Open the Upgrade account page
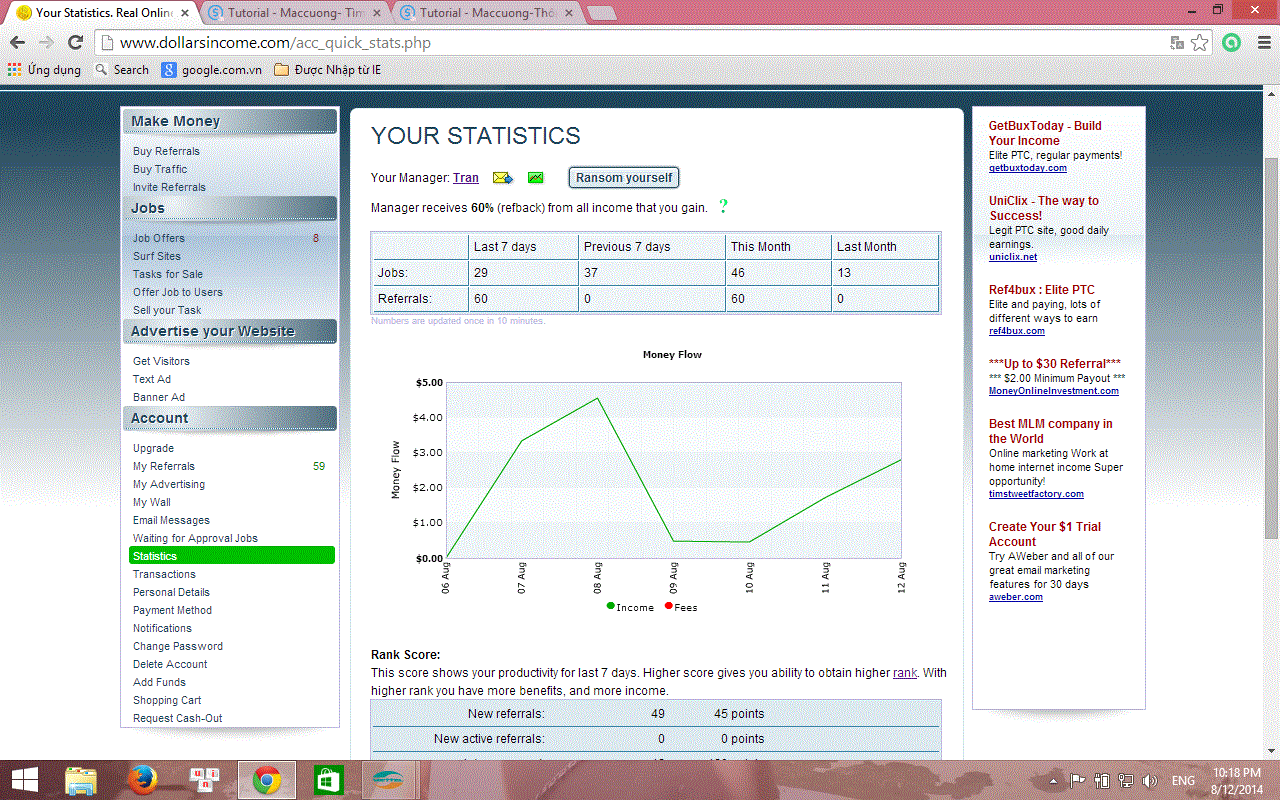 (153, 449)
